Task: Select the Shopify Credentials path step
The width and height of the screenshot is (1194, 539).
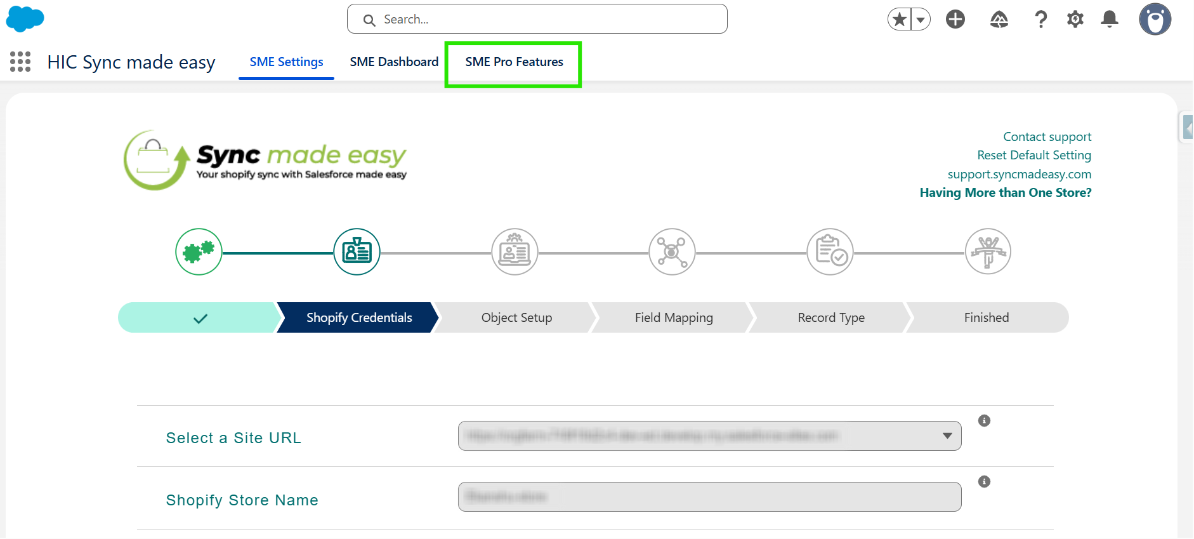Action: [x=359, y=317]
